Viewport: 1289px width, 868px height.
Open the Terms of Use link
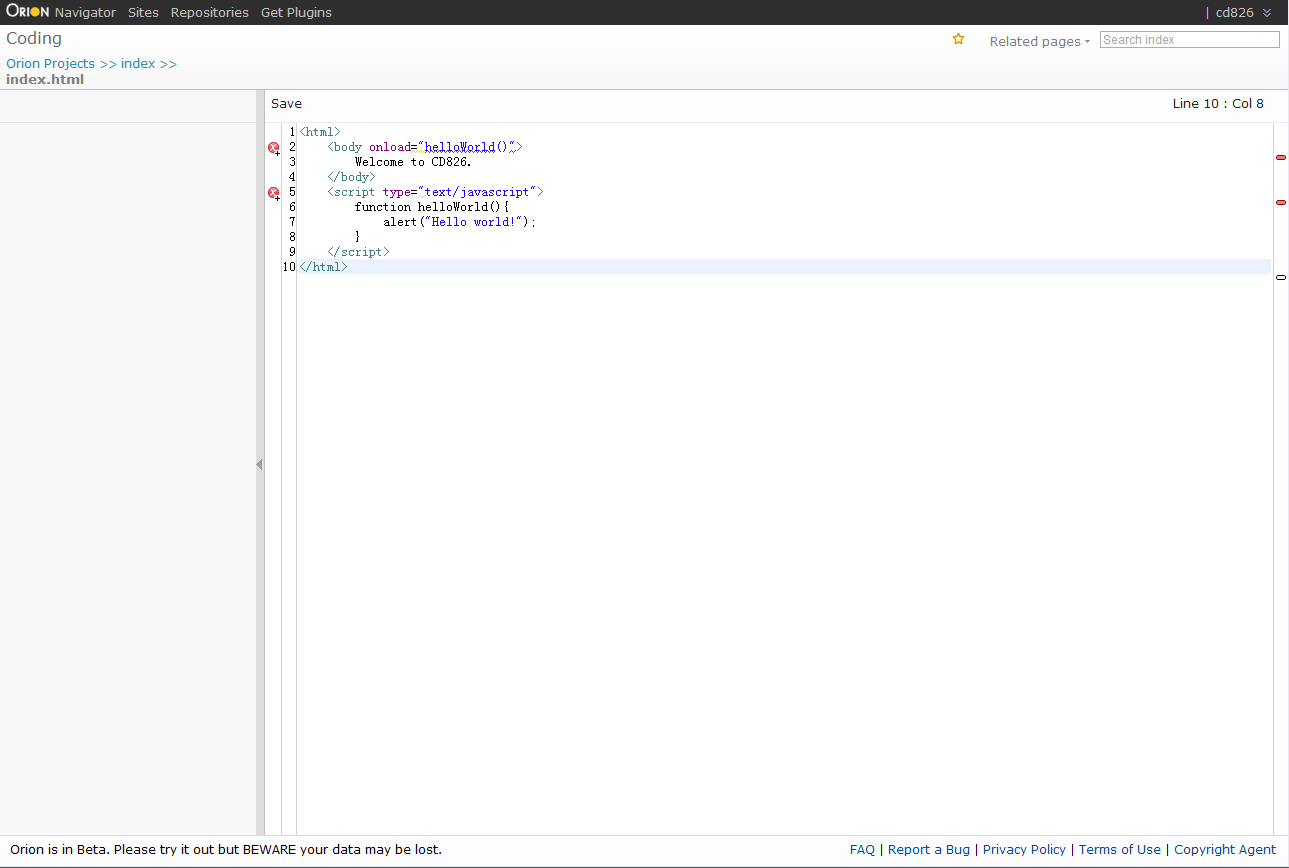point(1120,849)
